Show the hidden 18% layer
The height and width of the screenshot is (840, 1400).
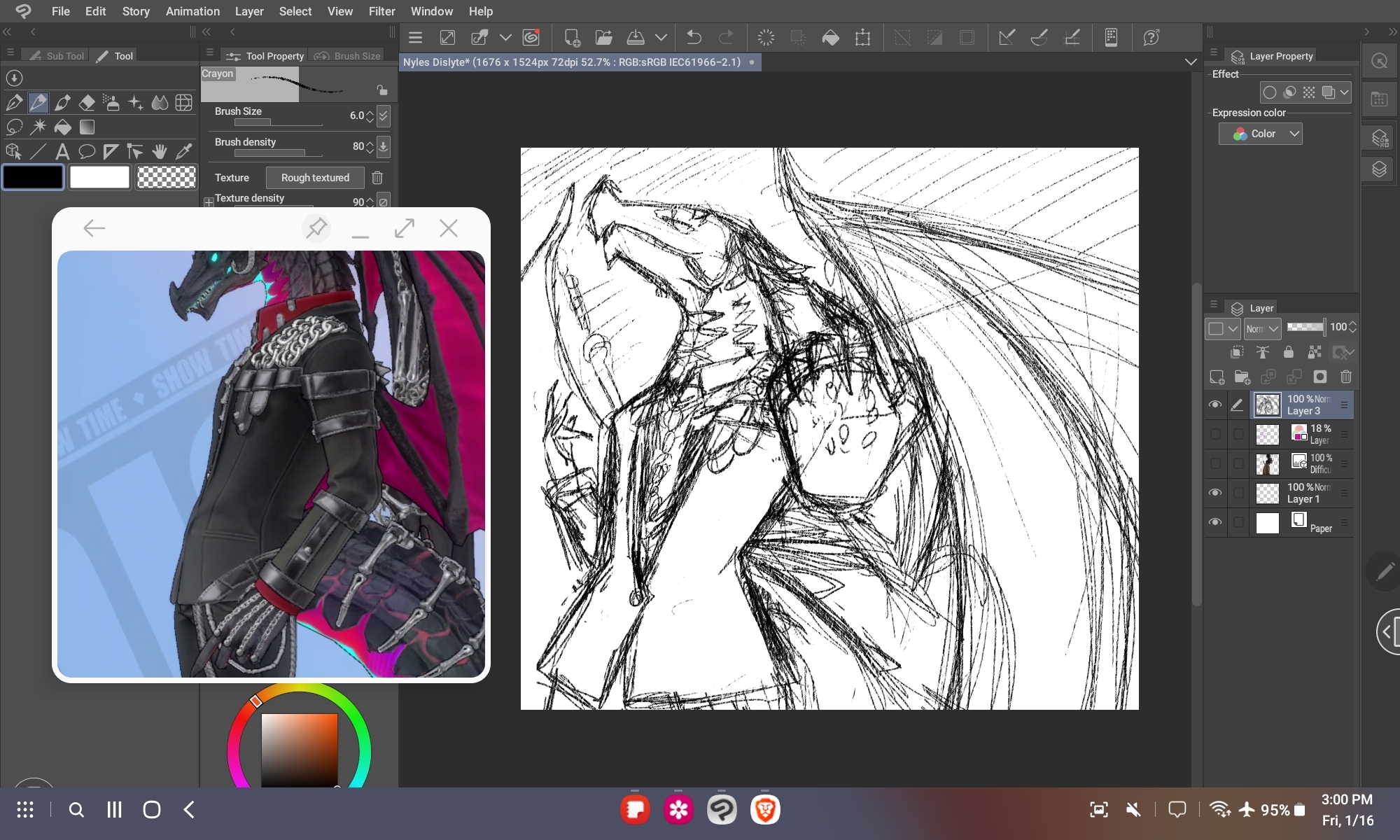point(1215,434)
